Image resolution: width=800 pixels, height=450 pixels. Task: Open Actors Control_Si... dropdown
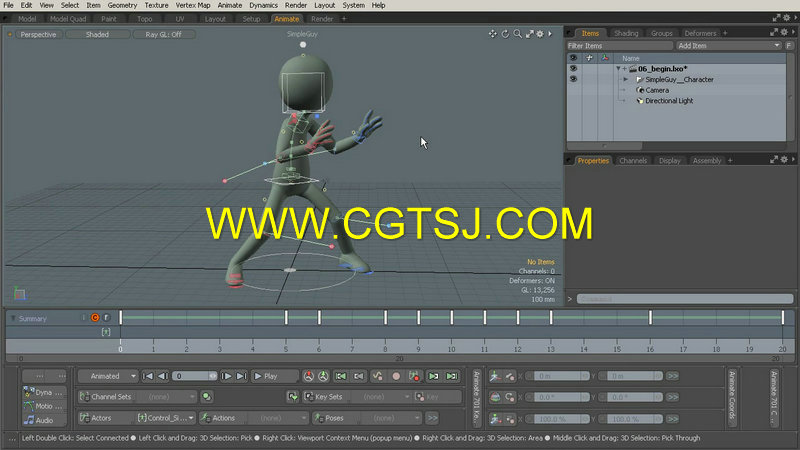pyautogui.click(x=165, y=418)
